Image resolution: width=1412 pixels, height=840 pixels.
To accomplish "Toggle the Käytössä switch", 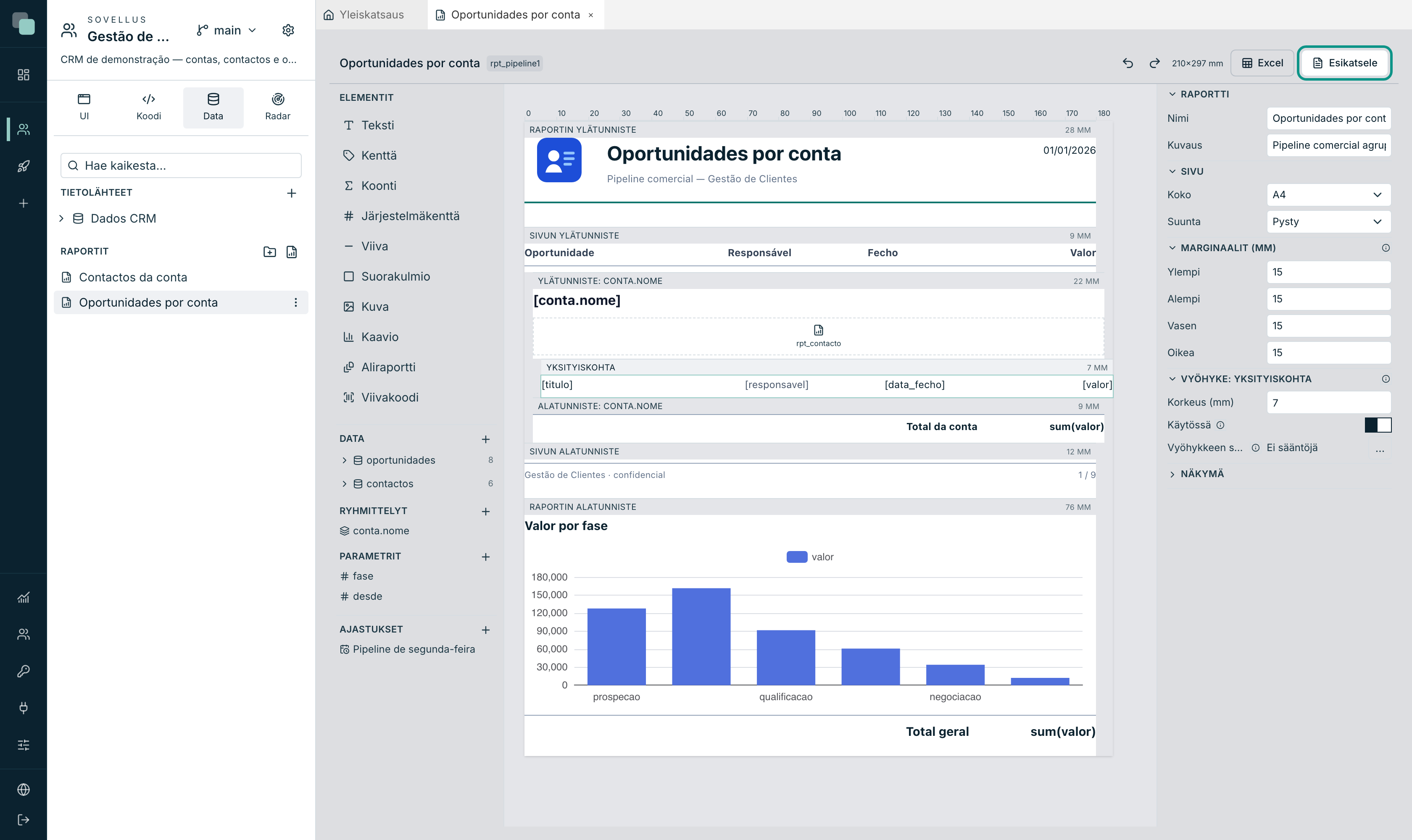I will click(1378, 425).
